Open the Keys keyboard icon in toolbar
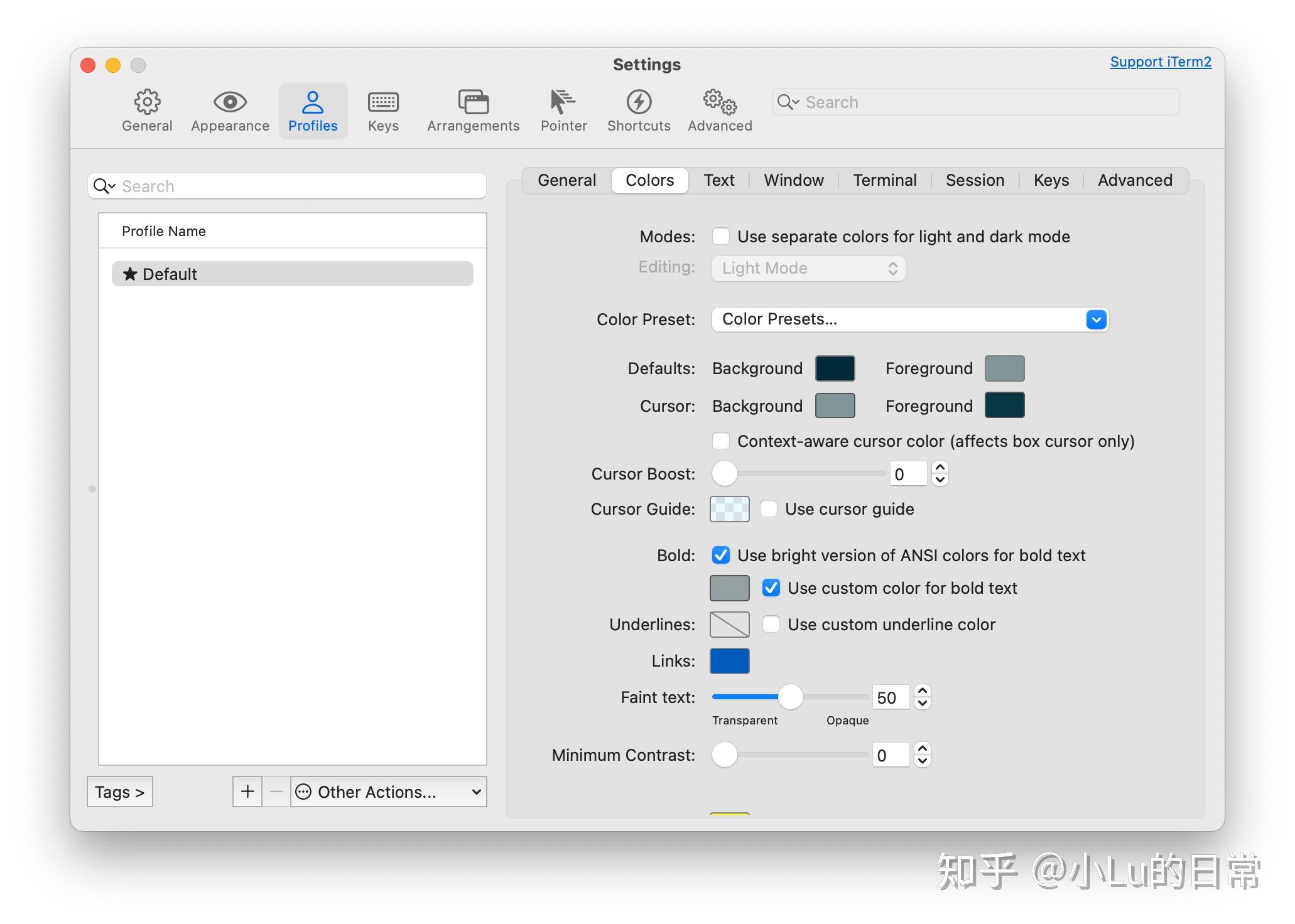The height and width of the screenshot is (924, 1295). (x=383, y=102)
